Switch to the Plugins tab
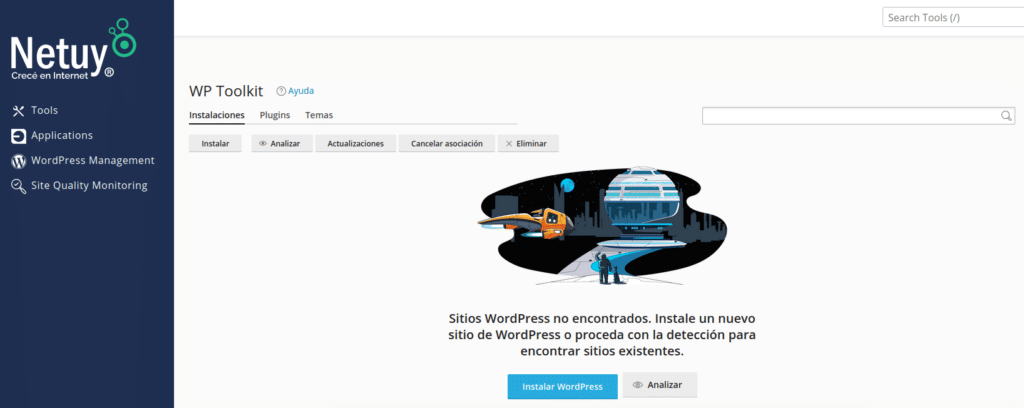The height and width of the screenshot is (408, 1024). tap(275, 116)
